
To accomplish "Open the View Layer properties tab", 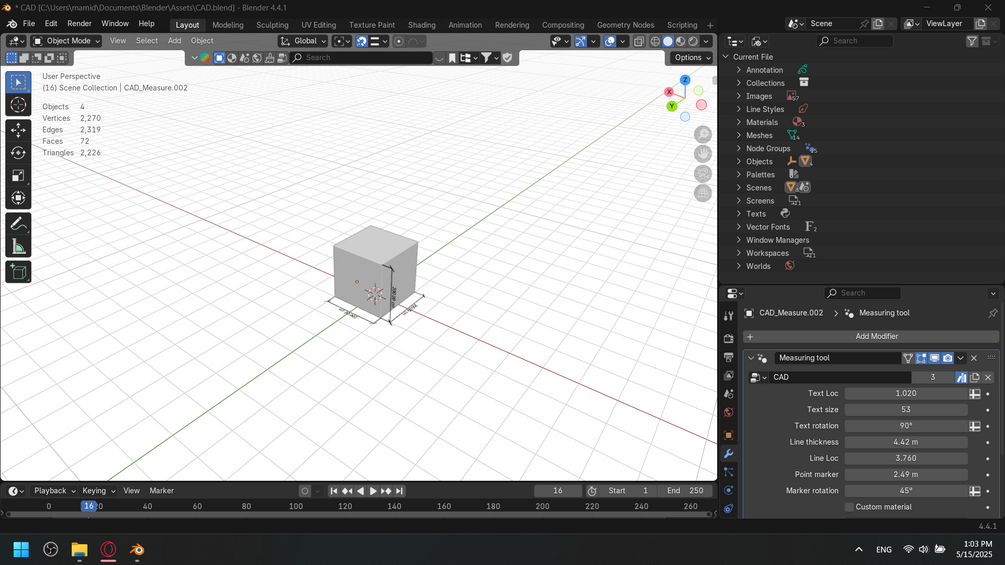I will (728, 375).
